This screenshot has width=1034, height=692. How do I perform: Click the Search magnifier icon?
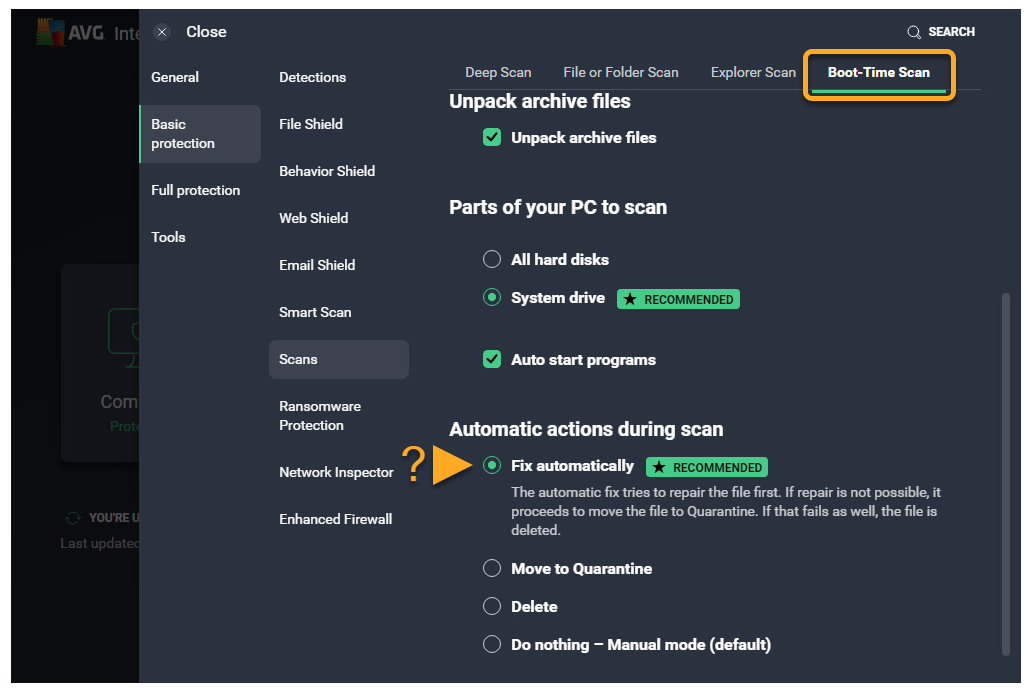(914, 32)
